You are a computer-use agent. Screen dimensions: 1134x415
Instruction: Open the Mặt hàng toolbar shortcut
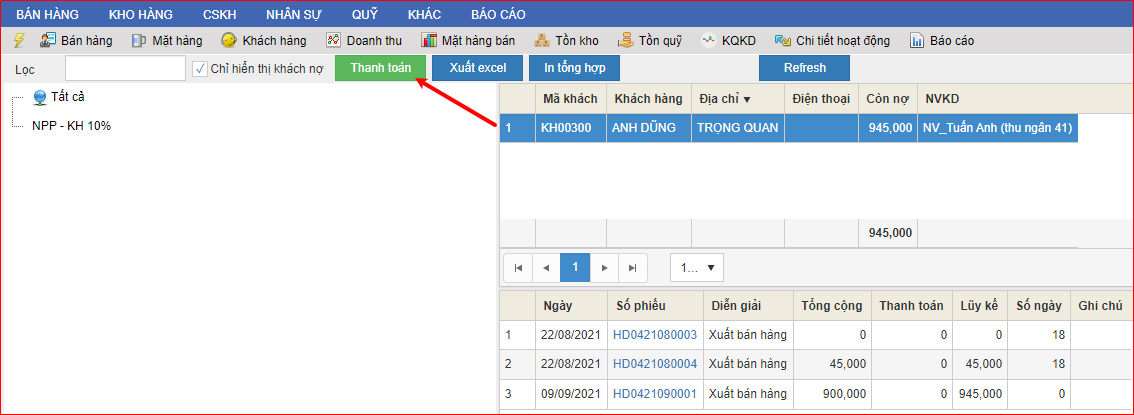[167, 40]
